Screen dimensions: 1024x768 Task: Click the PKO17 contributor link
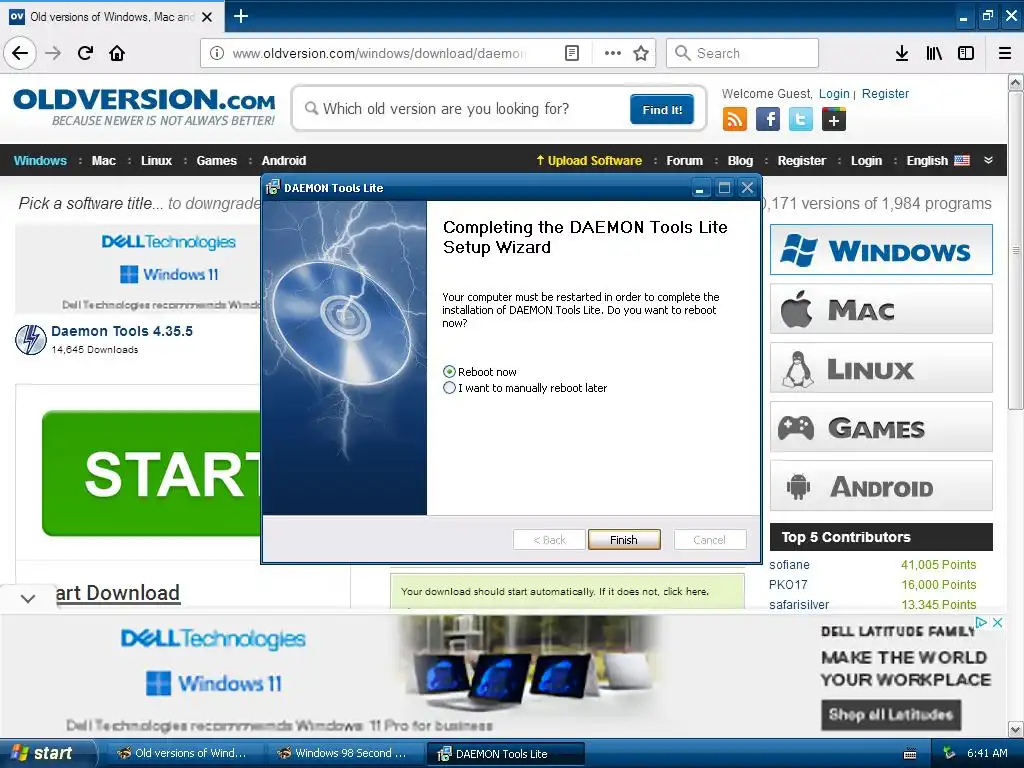788,585
